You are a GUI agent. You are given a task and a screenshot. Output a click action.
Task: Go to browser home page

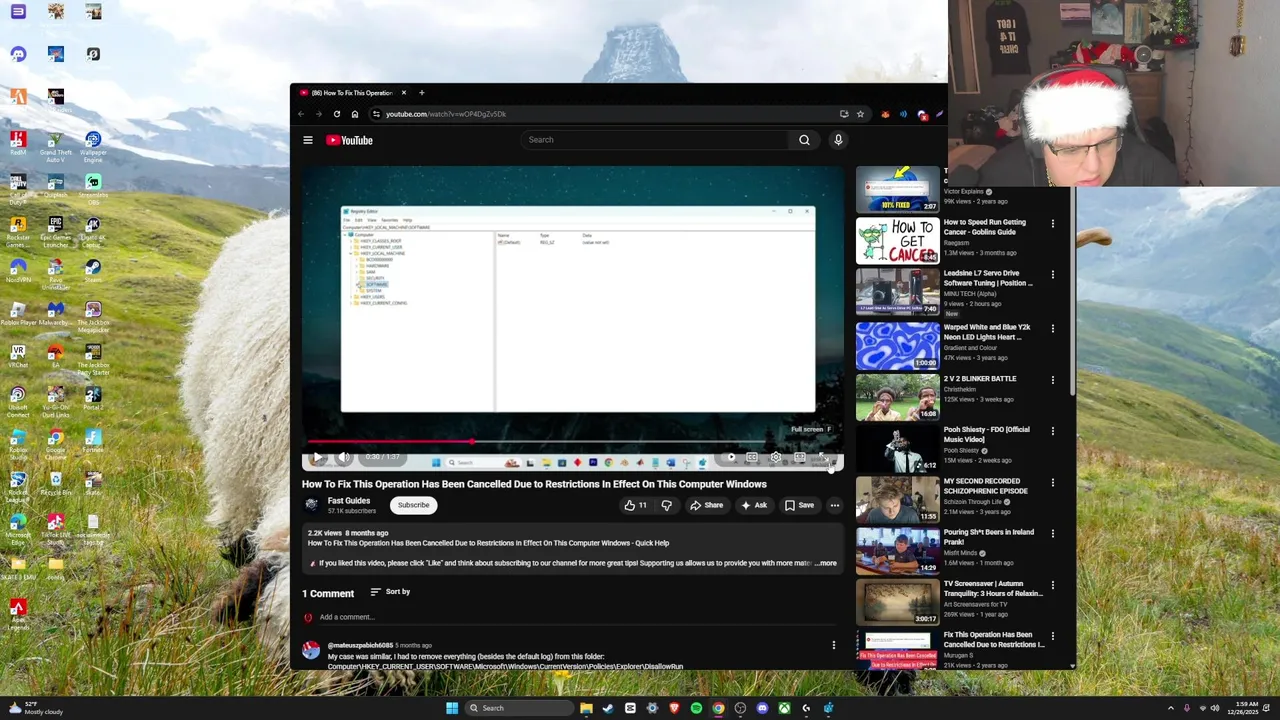[x=354, y=114]
